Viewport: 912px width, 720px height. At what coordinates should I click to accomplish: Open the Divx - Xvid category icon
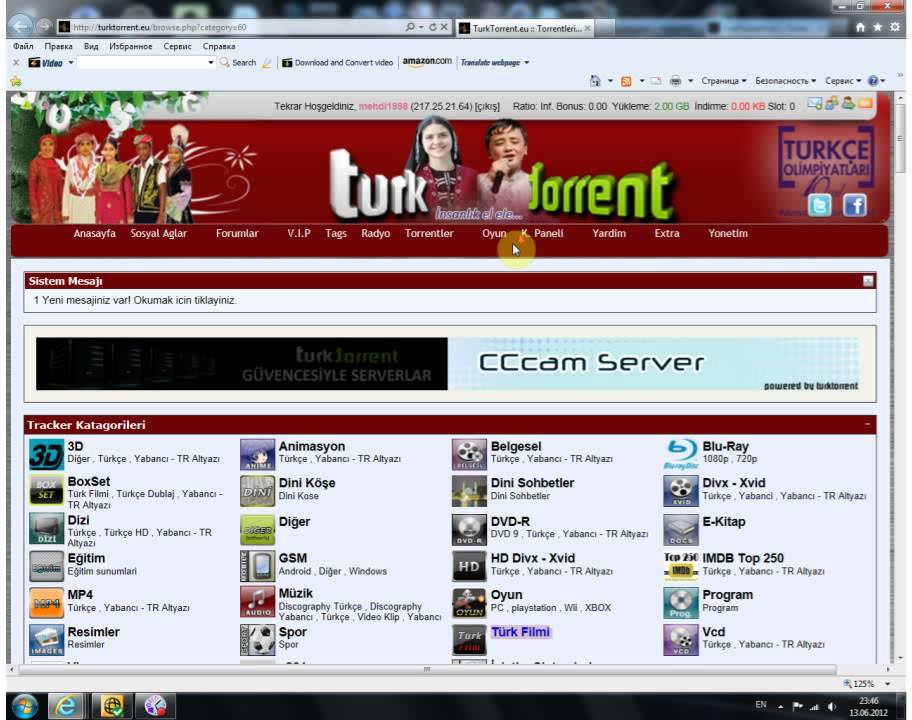tap(681, 490)
